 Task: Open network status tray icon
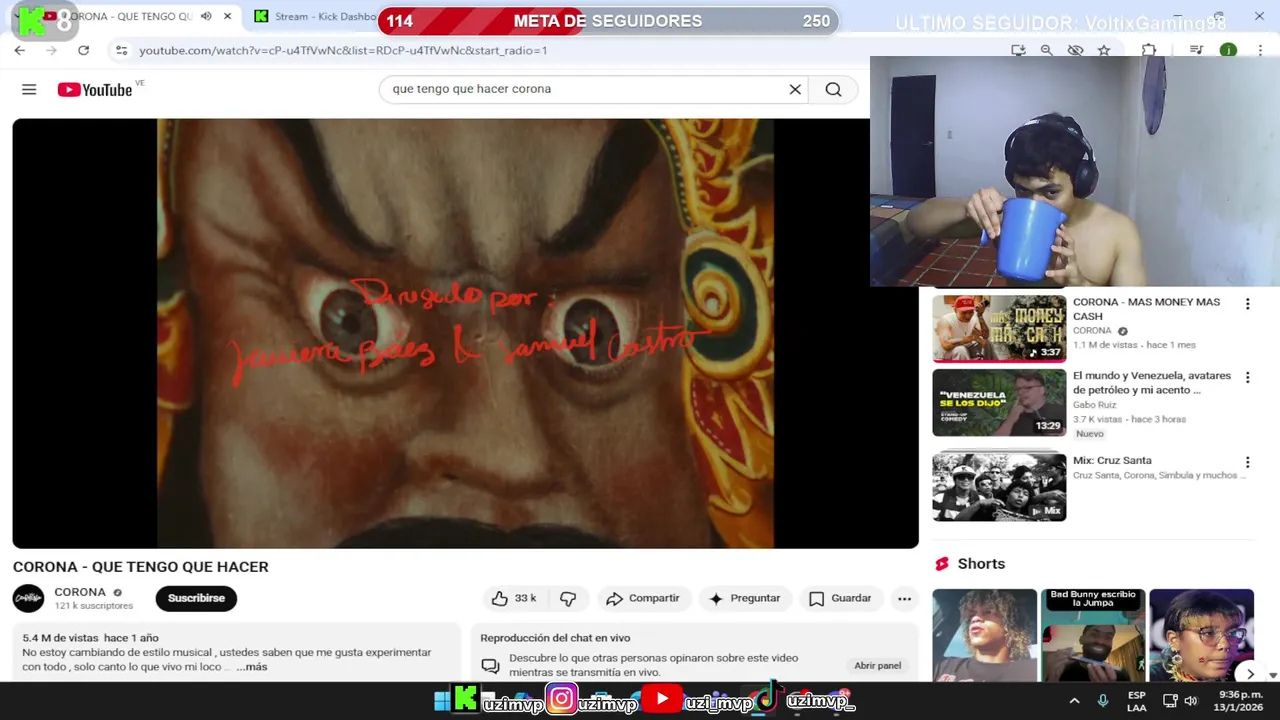tap(1170, 701)
